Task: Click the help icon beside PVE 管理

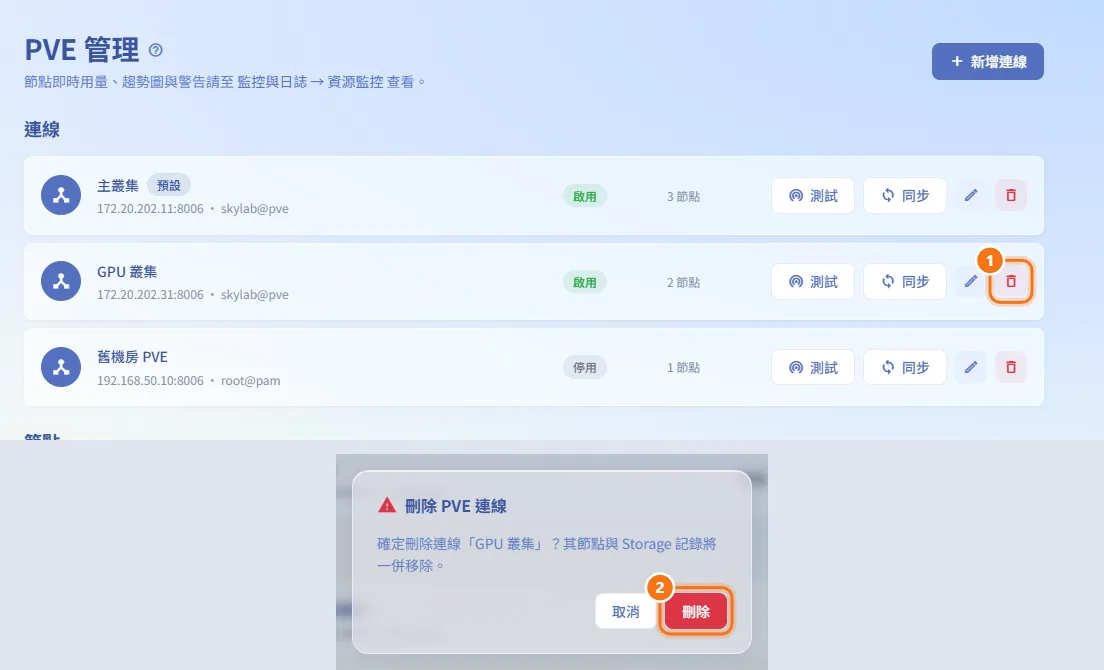Action: pos(156,50)
